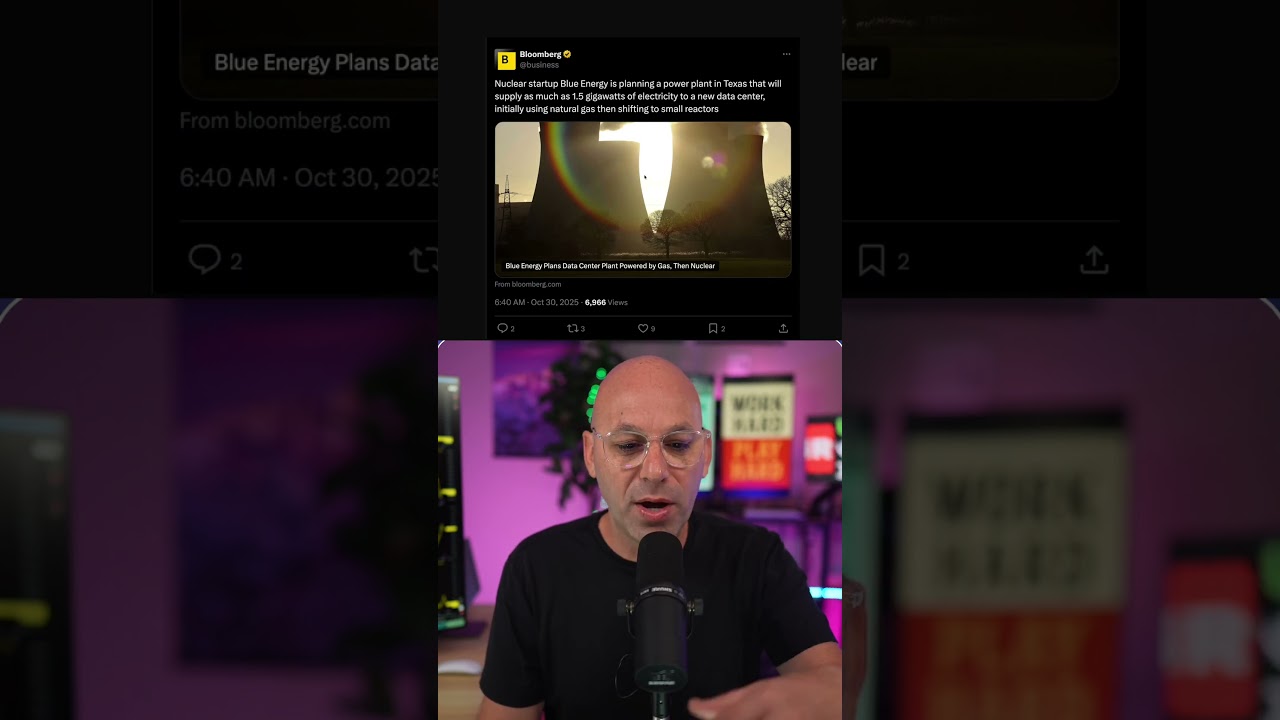Click the '6,966 Views' count
This screenshot has height=720, width=1280.
click(606, 302)
